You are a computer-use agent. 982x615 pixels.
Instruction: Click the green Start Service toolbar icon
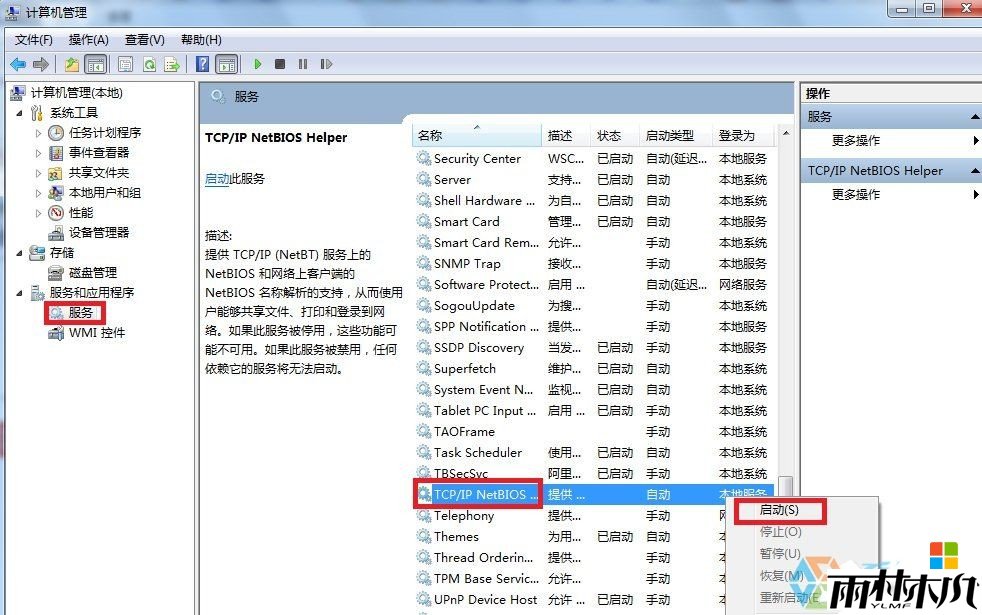[258, 64]
